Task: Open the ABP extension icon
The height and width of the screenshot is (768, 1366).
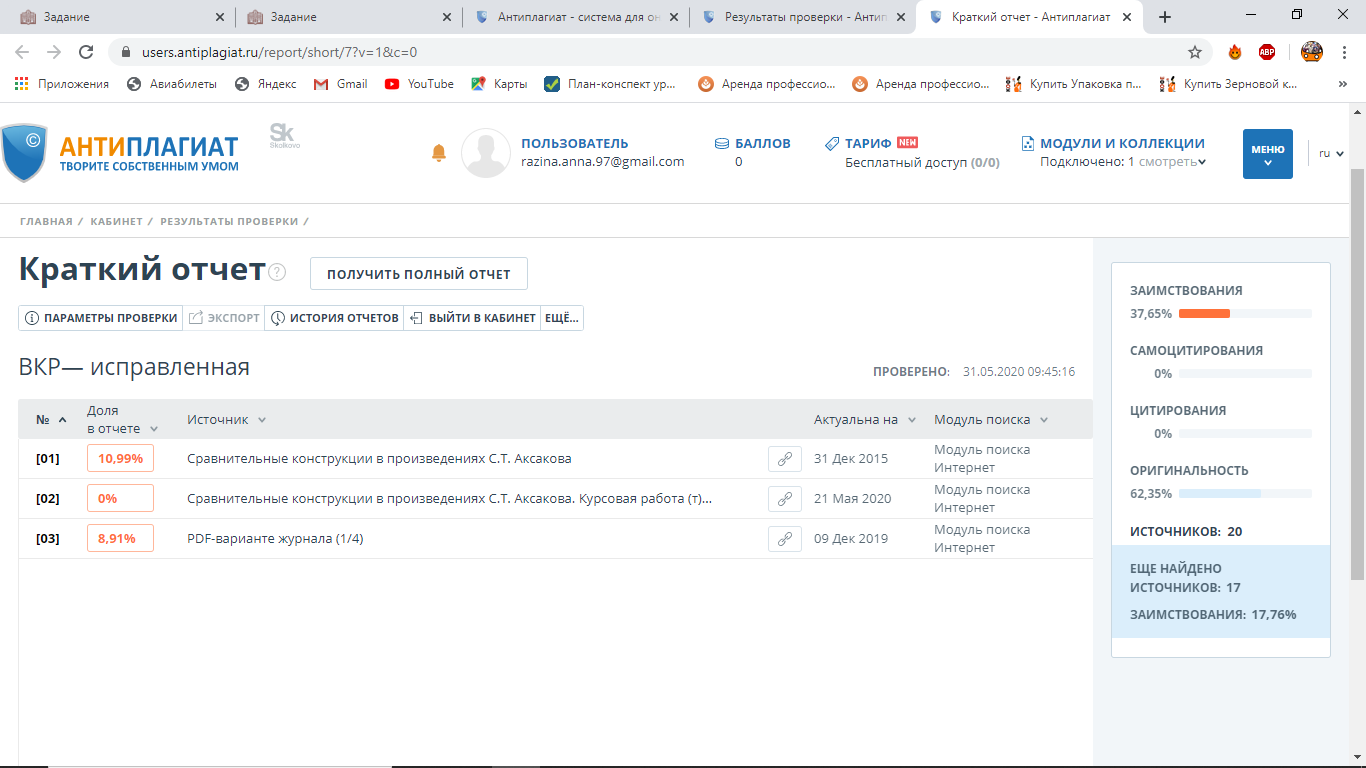Action: click(1267, 52)
